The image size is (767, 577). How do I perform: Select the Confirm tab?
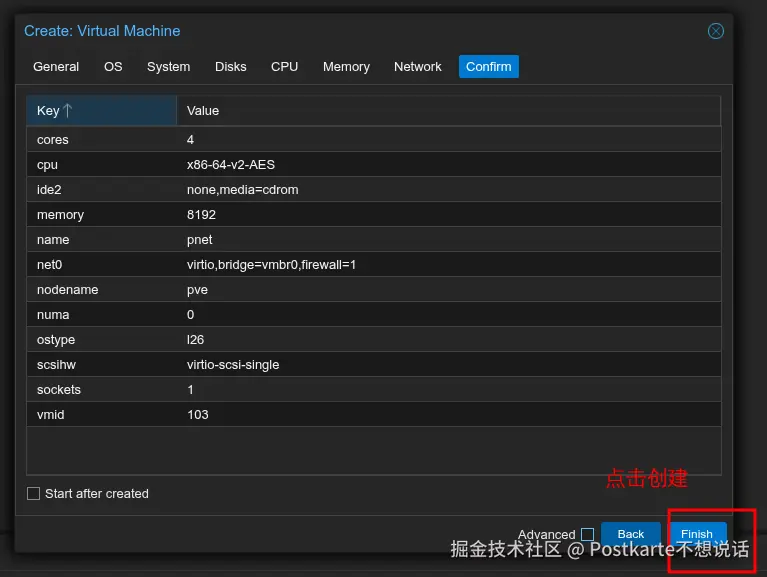click(489, 67)
